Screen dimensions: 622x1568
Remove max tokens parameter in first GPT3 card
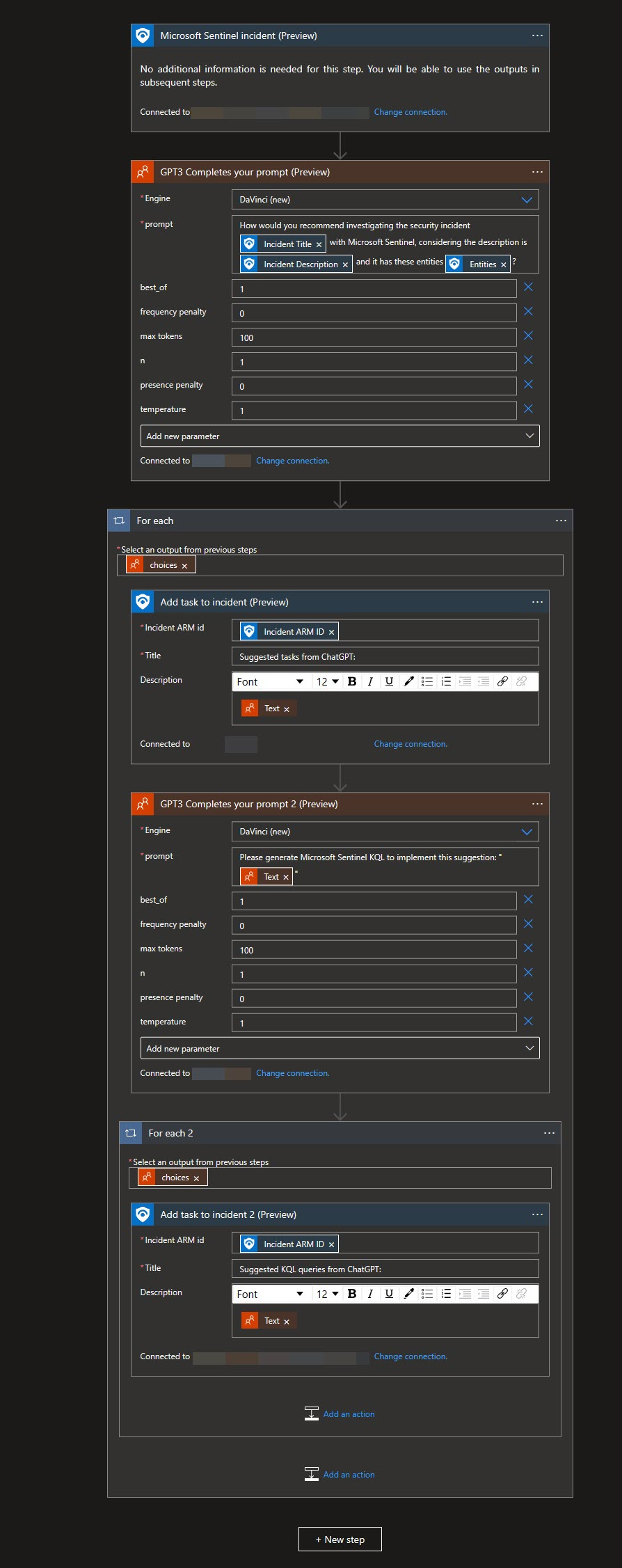click(529, 336)
